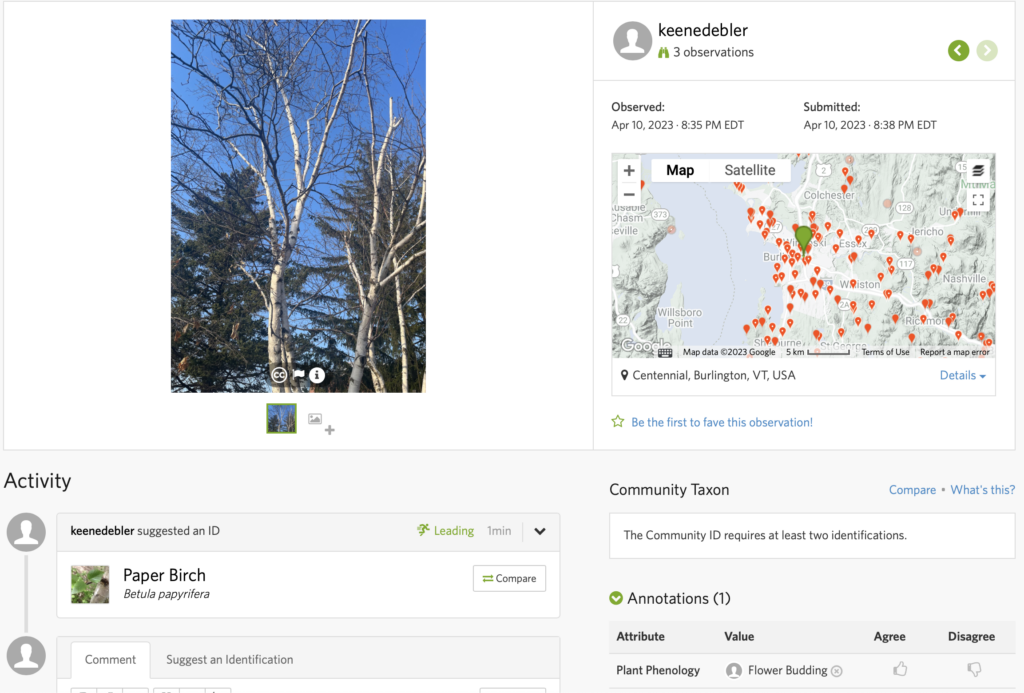
Task: Select the birch tree photo thumbnail
Action: [x=281, y=418]
